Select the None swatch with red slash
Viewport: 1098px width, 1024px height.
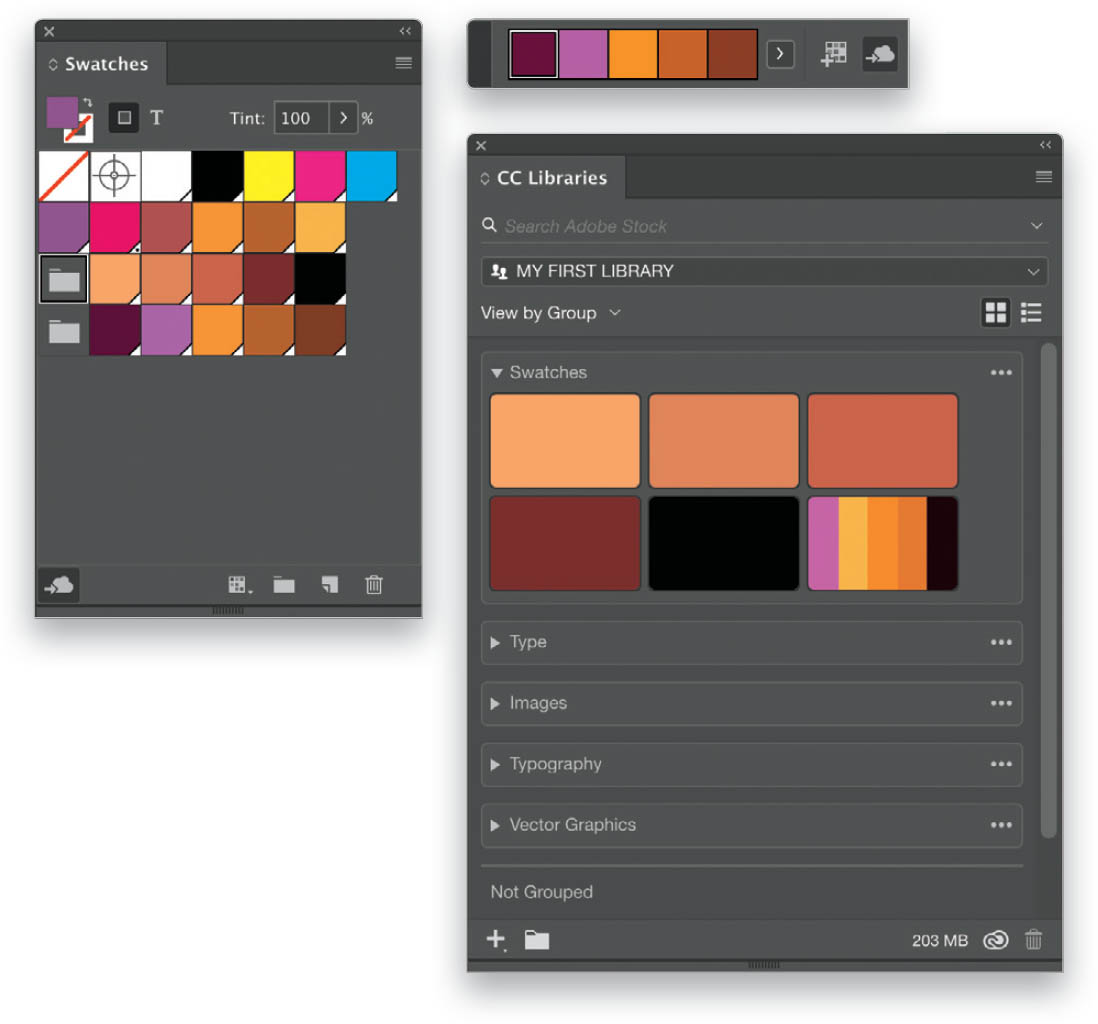point(64,176)
